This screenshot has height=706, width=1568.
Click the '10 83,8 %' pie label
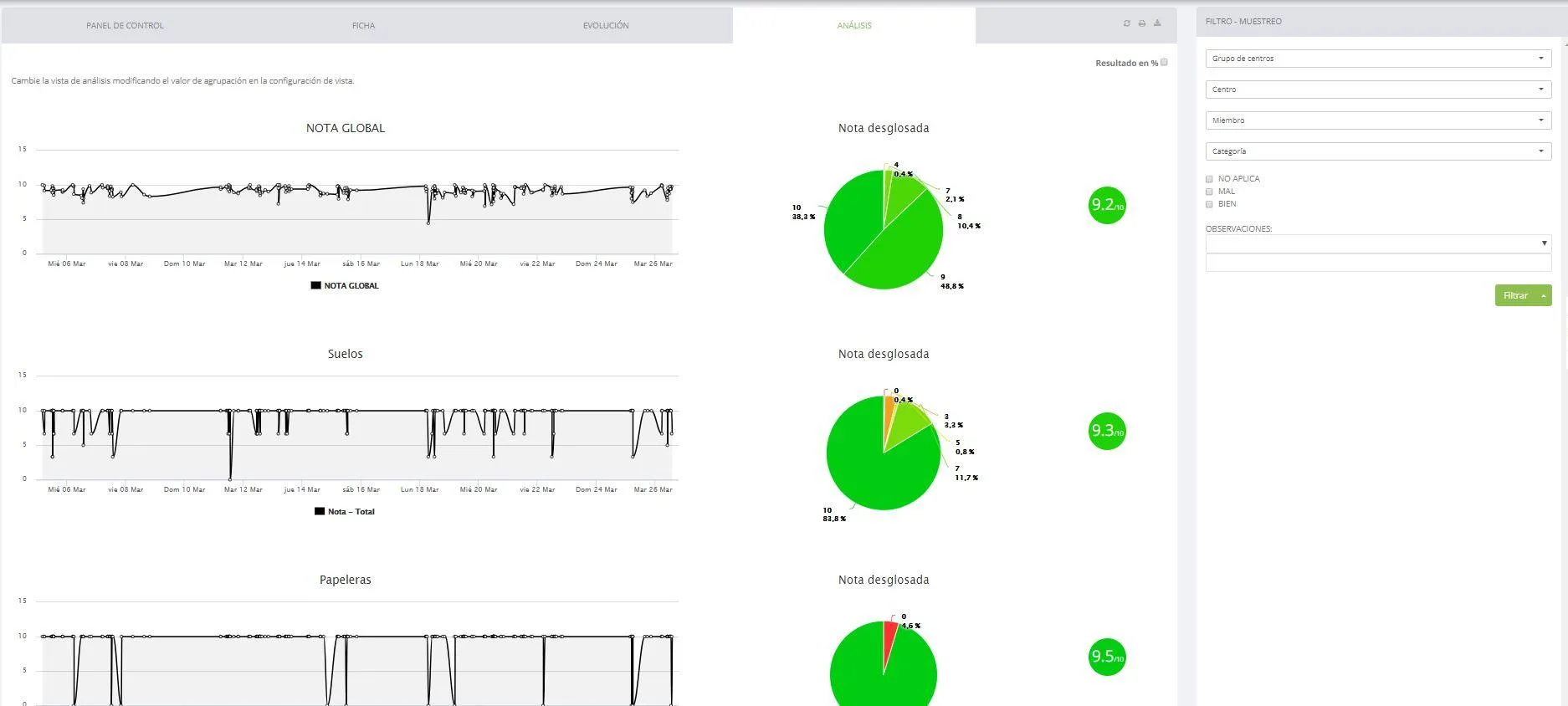(834, 514)
